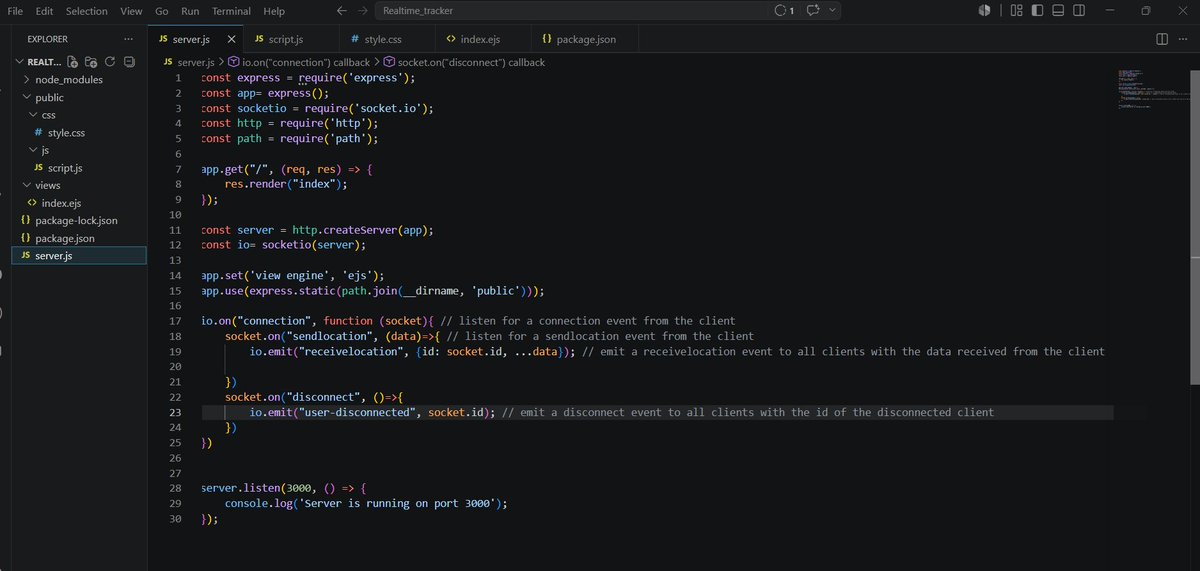Open the File menu
Screen dimensions: 1200x571
[x=15, y=11]
